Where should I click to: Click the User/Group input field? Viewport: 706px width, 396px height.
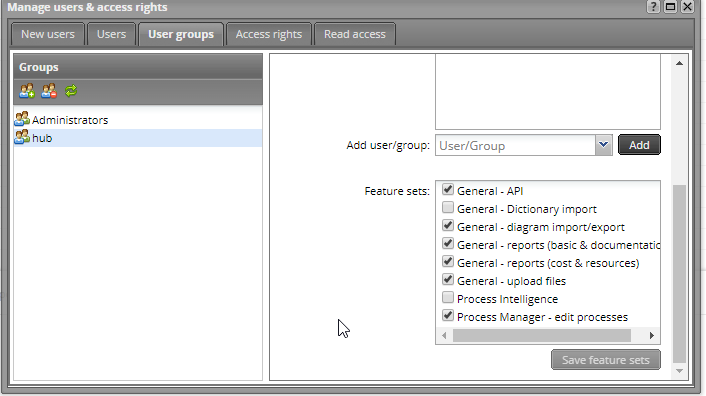pos(515,145)
